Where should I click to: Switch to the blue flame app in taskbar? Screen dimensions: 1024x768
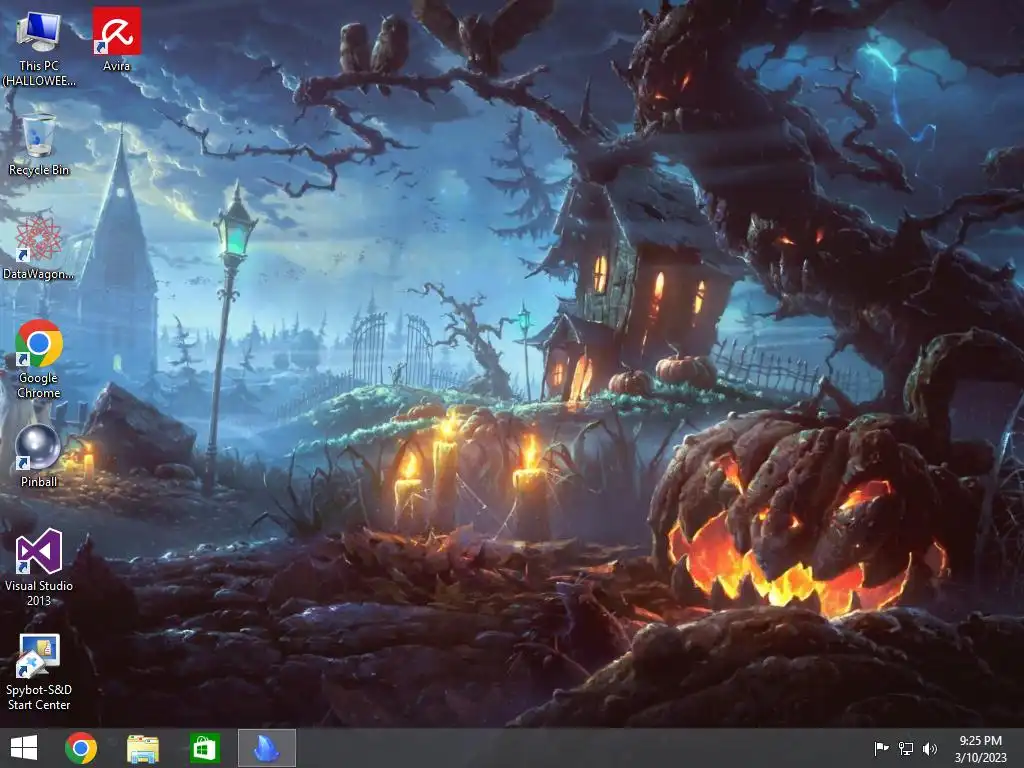(266, 748)
